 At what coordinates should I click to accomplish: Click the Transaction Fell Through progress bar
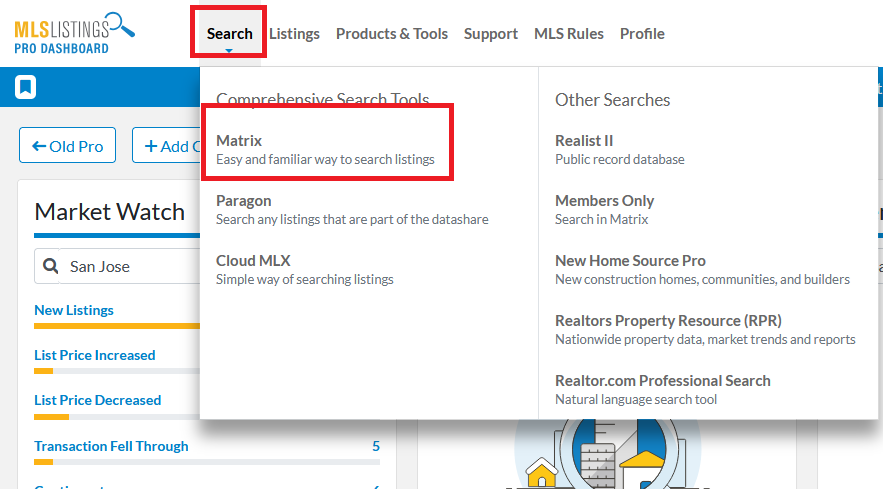click(x=207, y=462)
